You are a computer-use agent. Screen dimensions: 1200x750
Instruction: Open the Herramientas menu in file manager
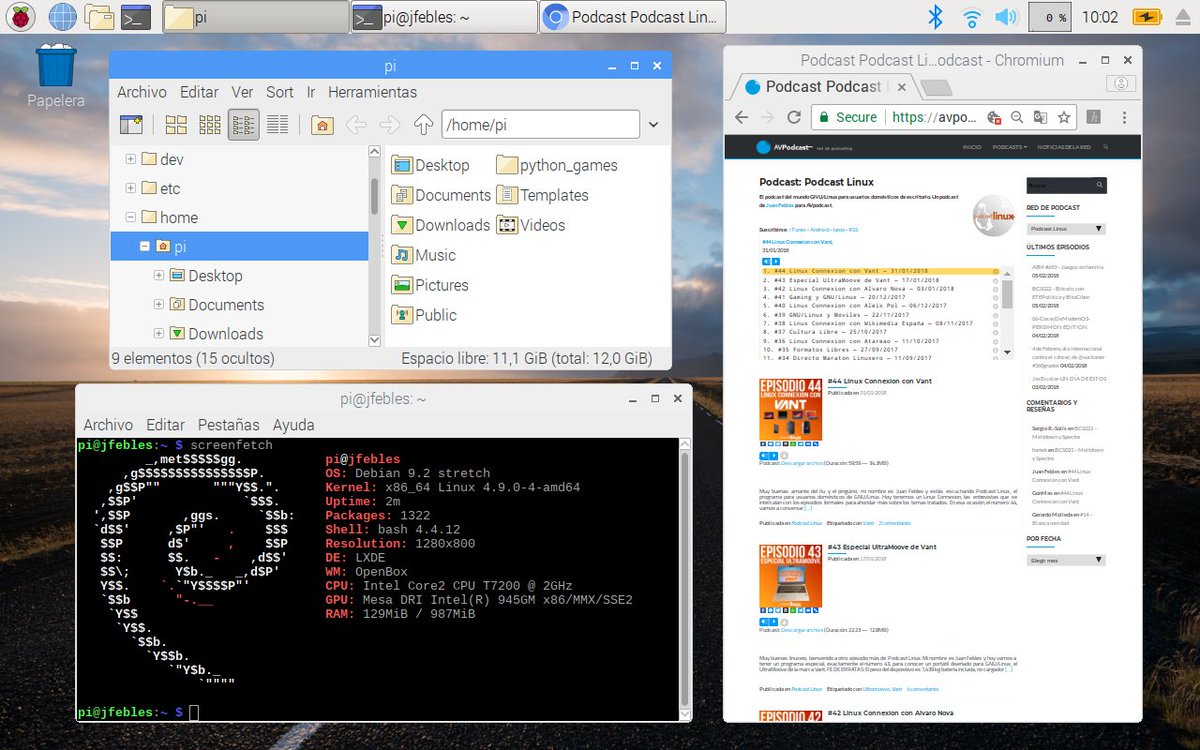[x=373, y=92]
